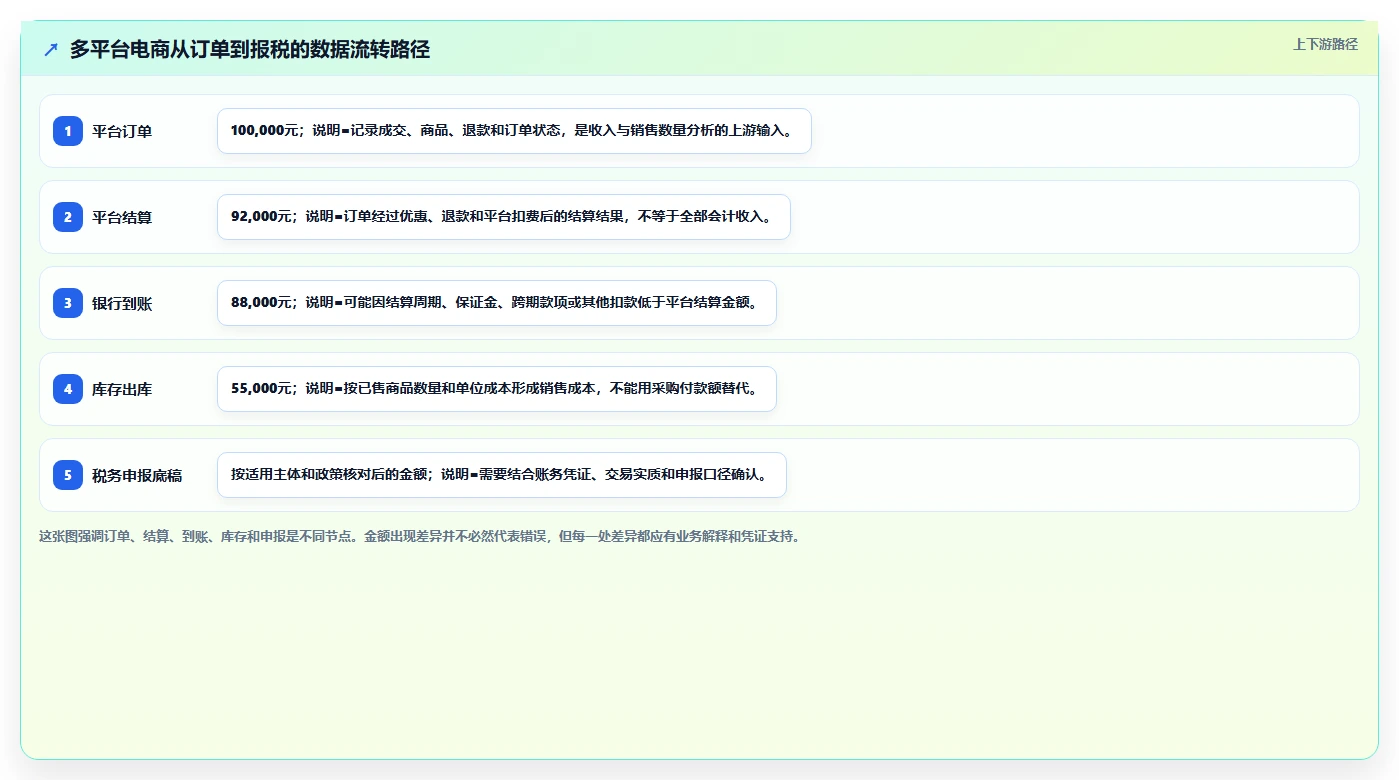Viewport: 1399px width, 780px height.
Task: Click the step 5 number badge
Action: point(68,475)
